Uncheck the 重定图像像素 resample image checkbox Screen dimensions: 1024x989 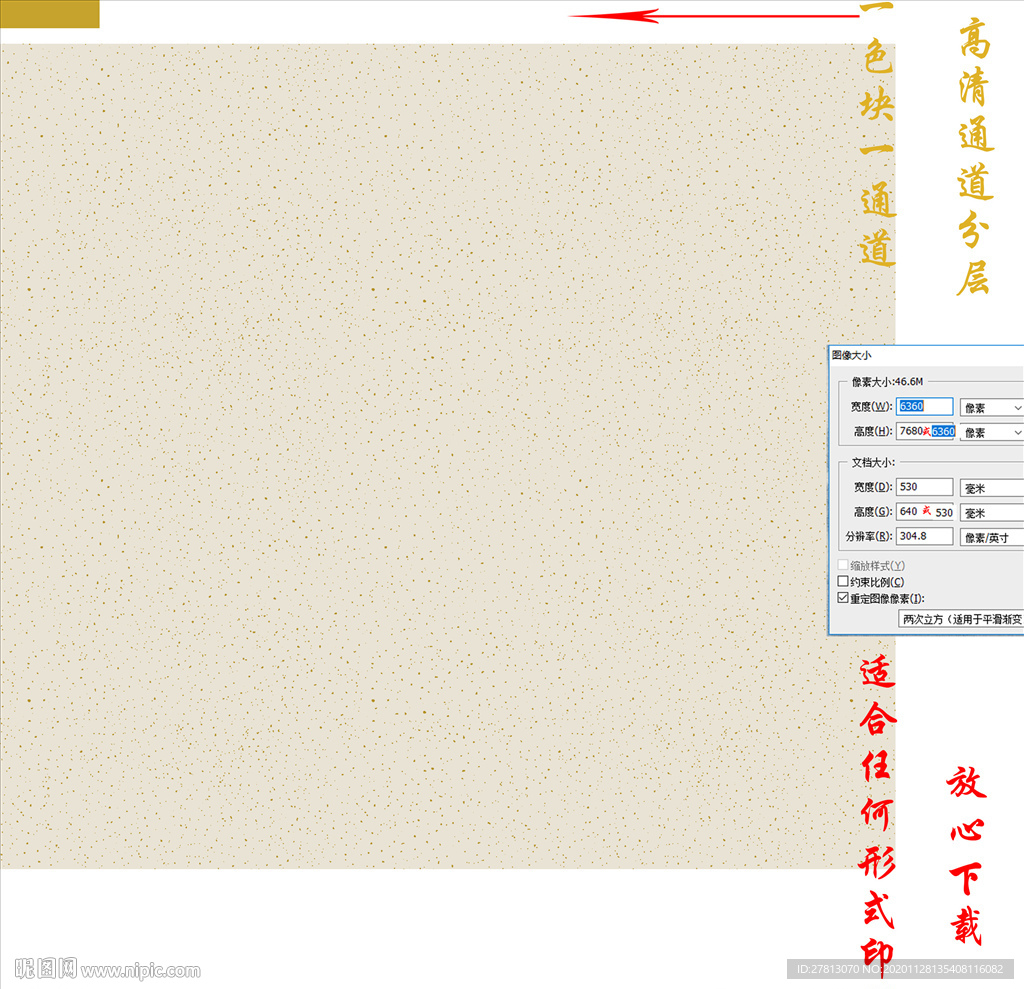[x=843, y=598]
